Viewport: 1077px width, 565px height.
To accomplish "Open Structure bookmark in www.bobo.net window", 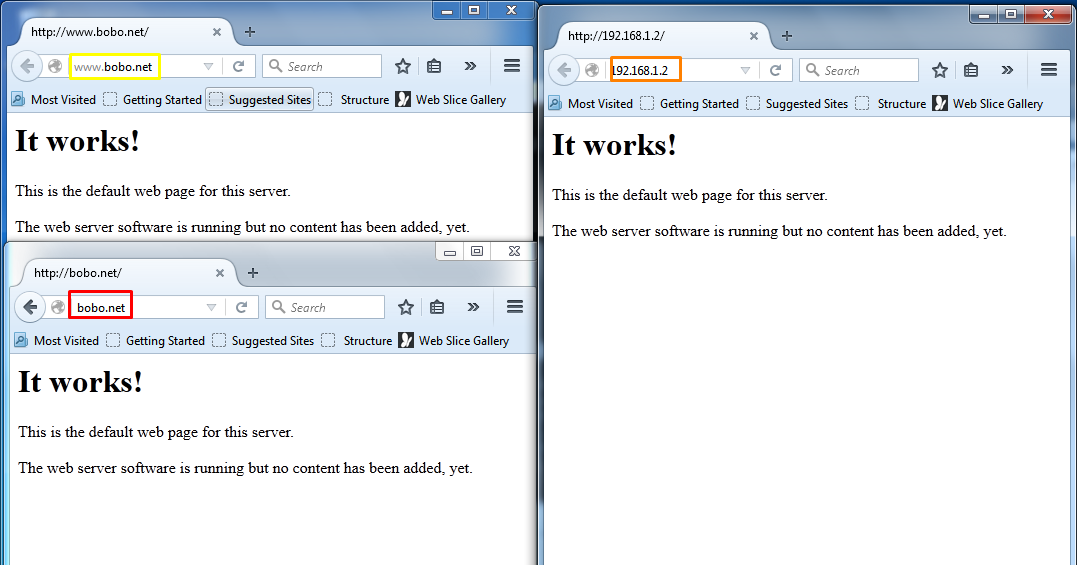I will point(354,100).
